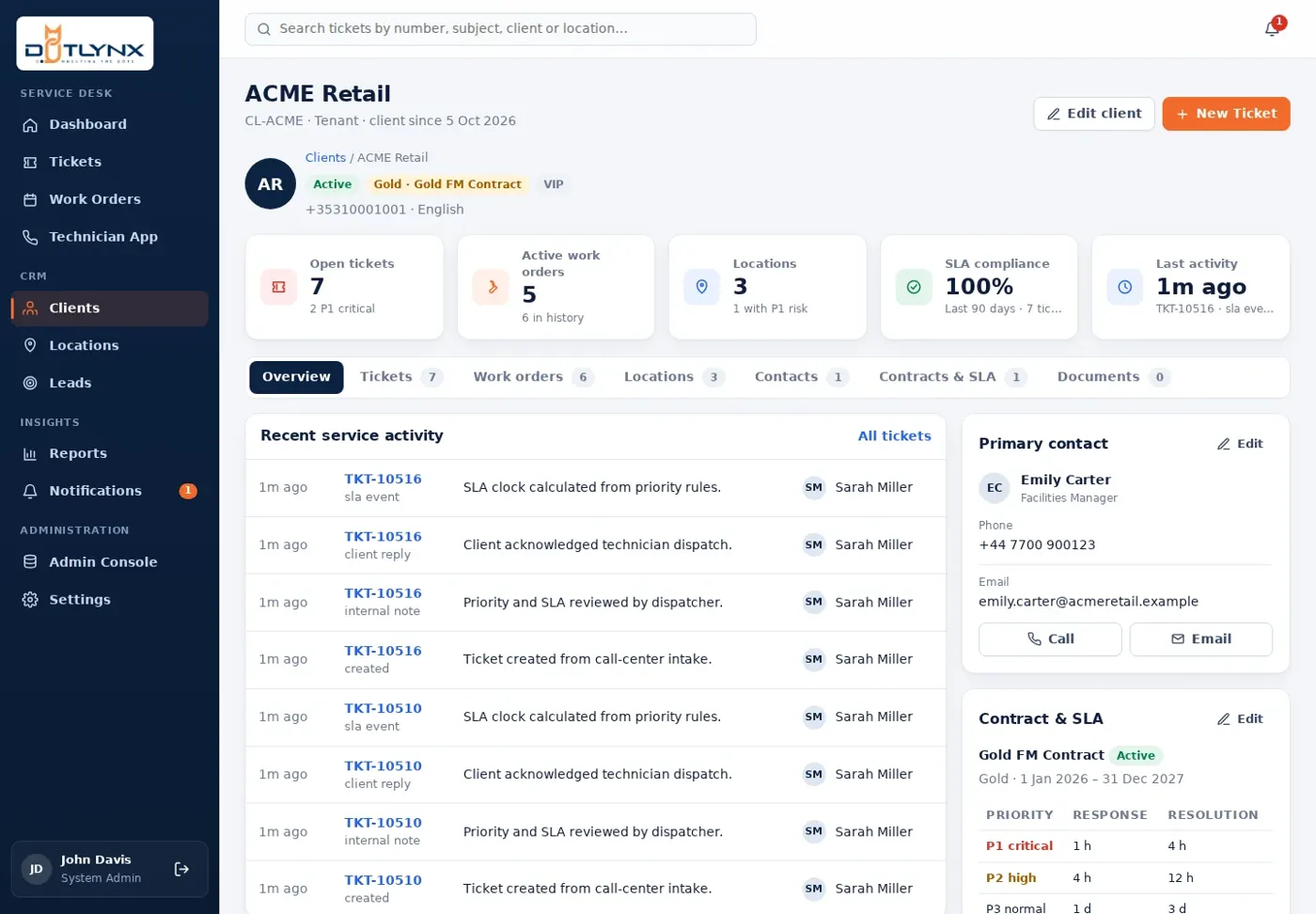Open the Contacts tab
The width and height of the screenshot is (1316, 914).
[802, 377]
